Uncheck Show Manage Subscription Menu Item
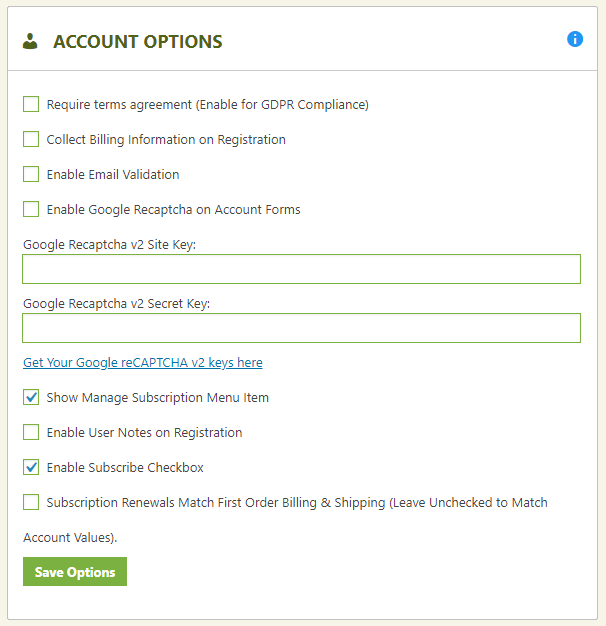 31,397
